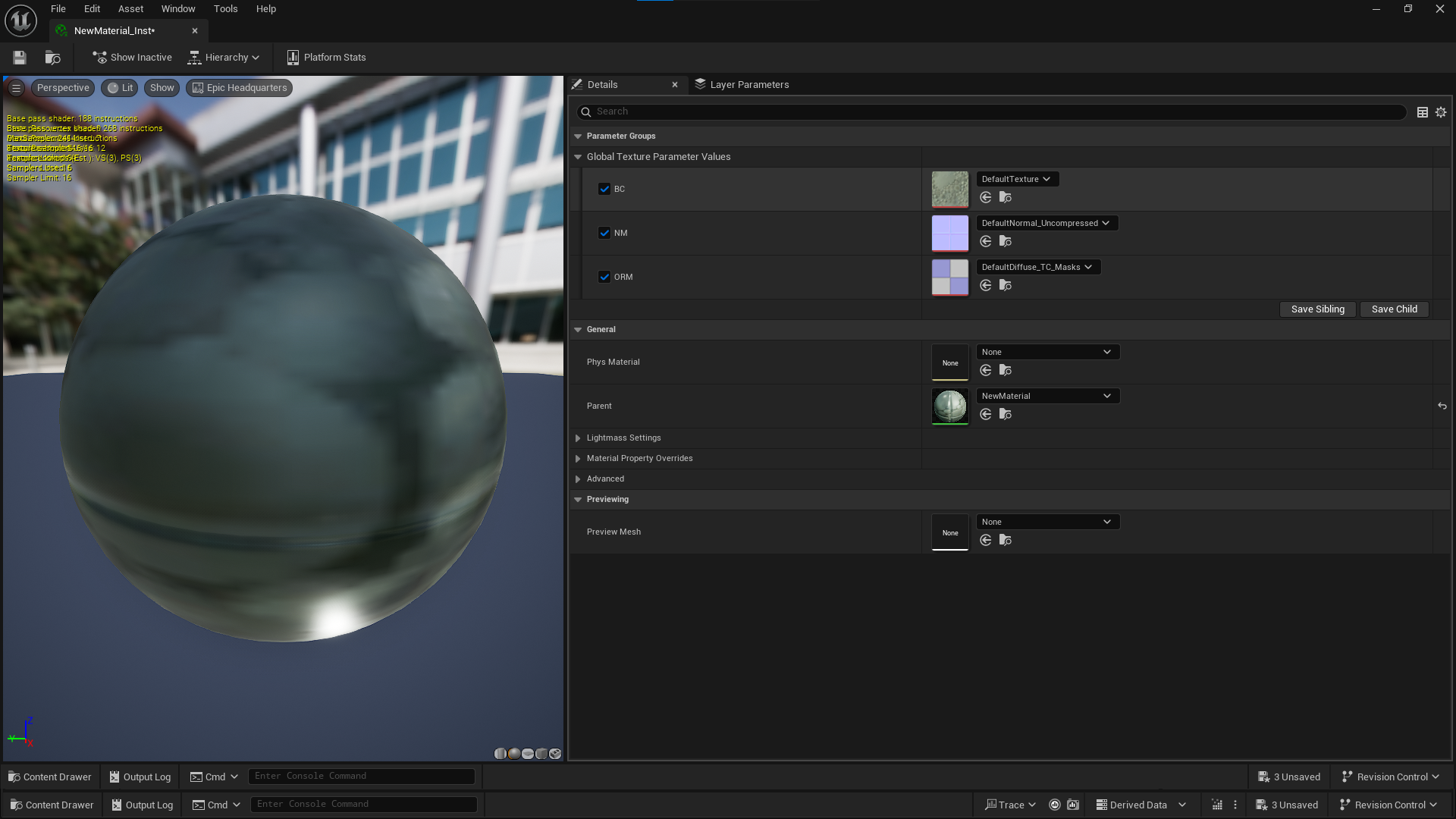
Task: Save the material instance asset
Action: pos(20,58)
